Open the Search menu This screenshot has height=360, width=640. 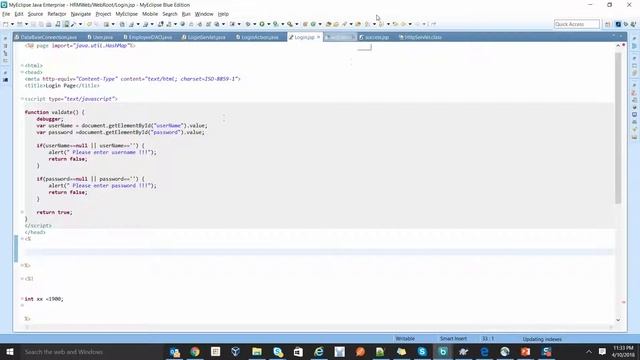170,14
